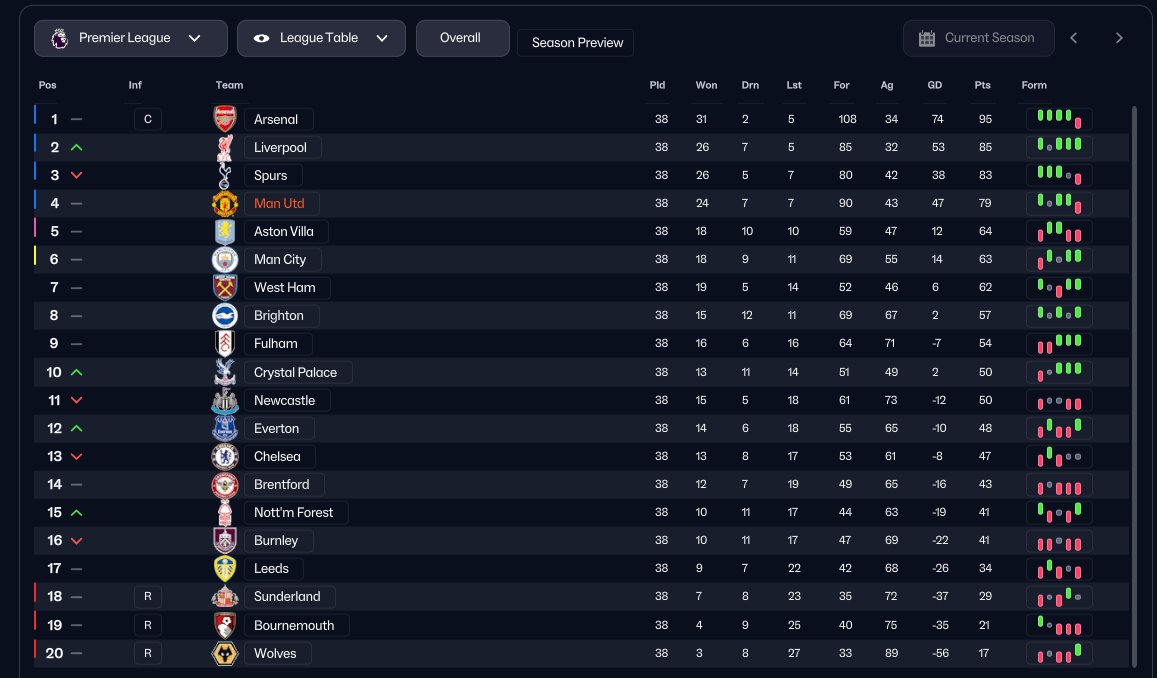The image size is (1157, 678).
Task: Go to the next season arrow
Action: coord(1119,38)
